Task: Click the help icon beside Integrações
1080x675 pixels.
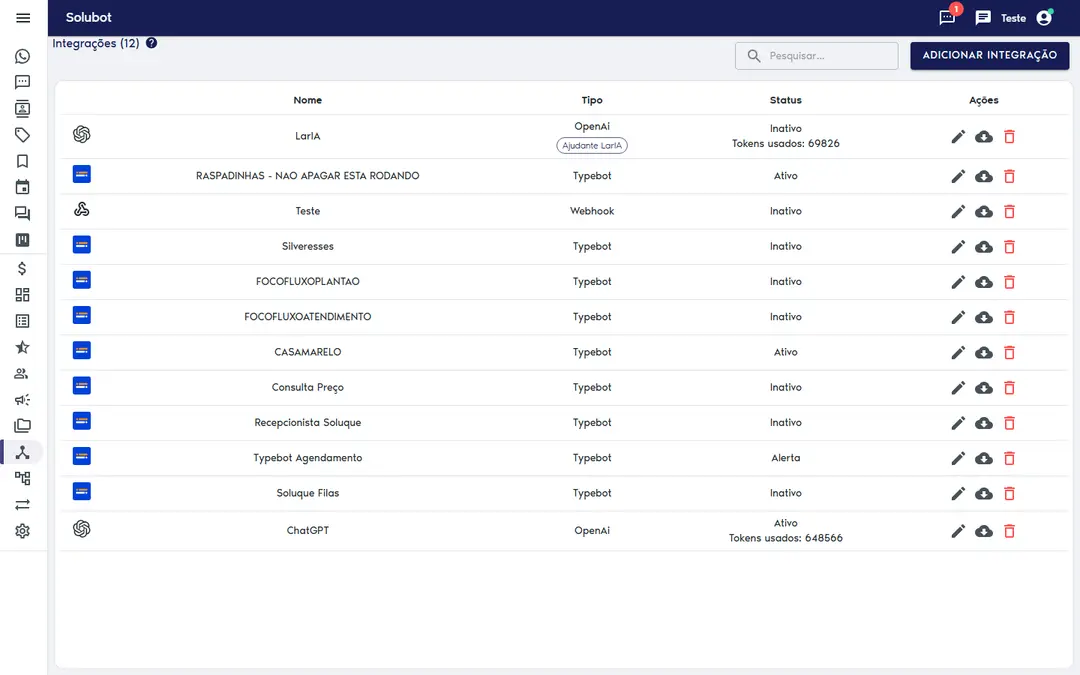Action: 152,43
